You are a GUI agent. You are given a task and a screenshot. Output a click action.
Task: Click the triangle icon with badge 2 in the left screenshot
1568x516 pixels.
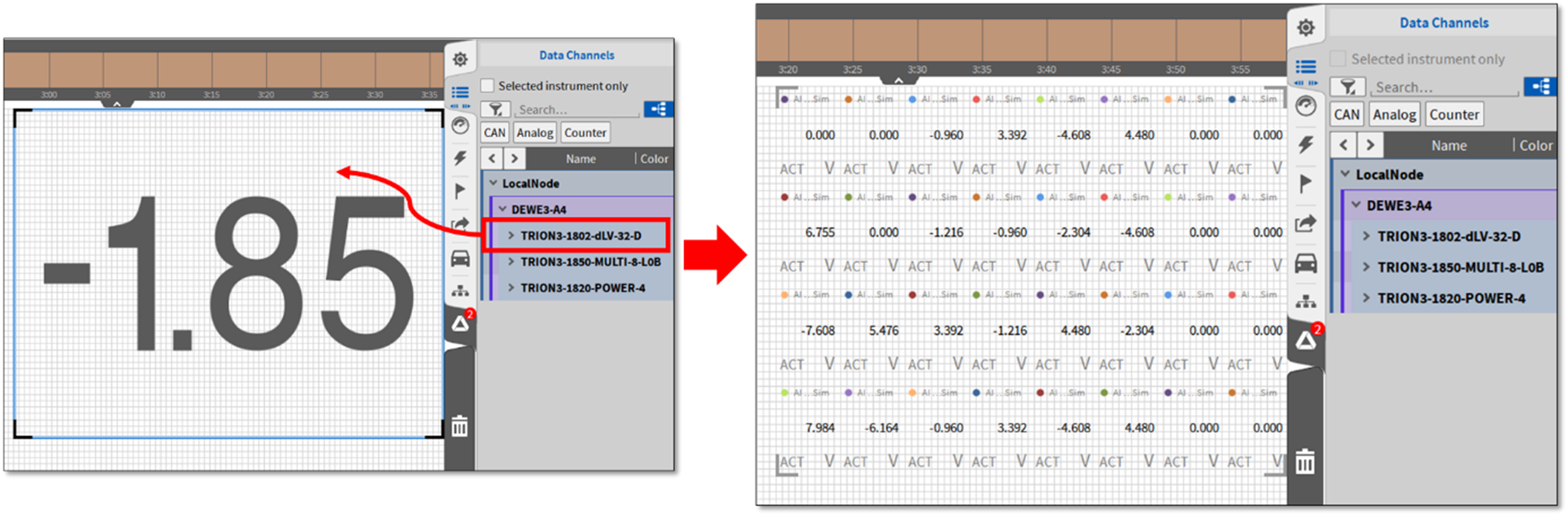coord(460,323)
